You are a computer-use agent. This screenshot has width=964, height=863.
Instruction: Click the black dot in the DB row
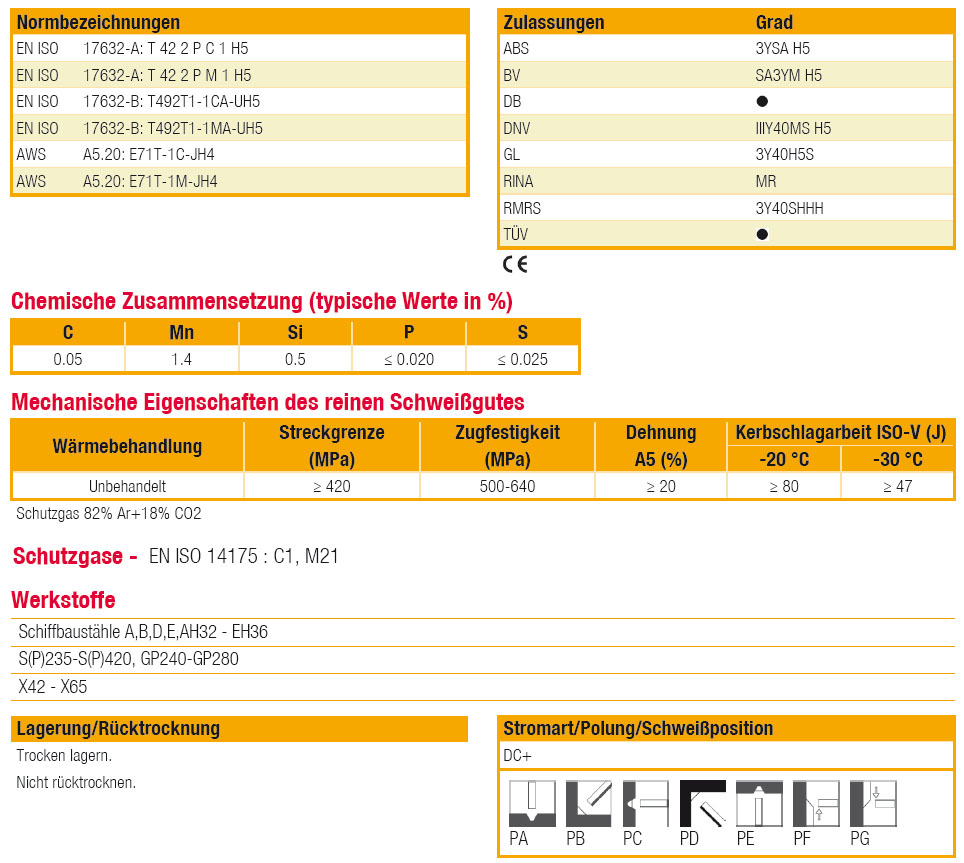(x=762, y=101)
